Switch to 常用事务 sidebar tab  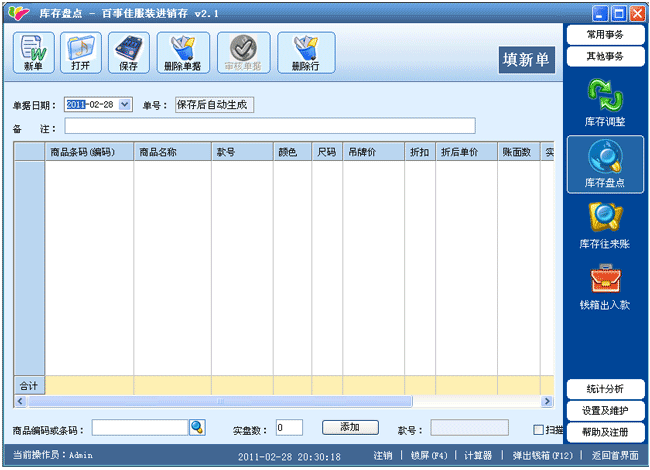coord(605,34)
